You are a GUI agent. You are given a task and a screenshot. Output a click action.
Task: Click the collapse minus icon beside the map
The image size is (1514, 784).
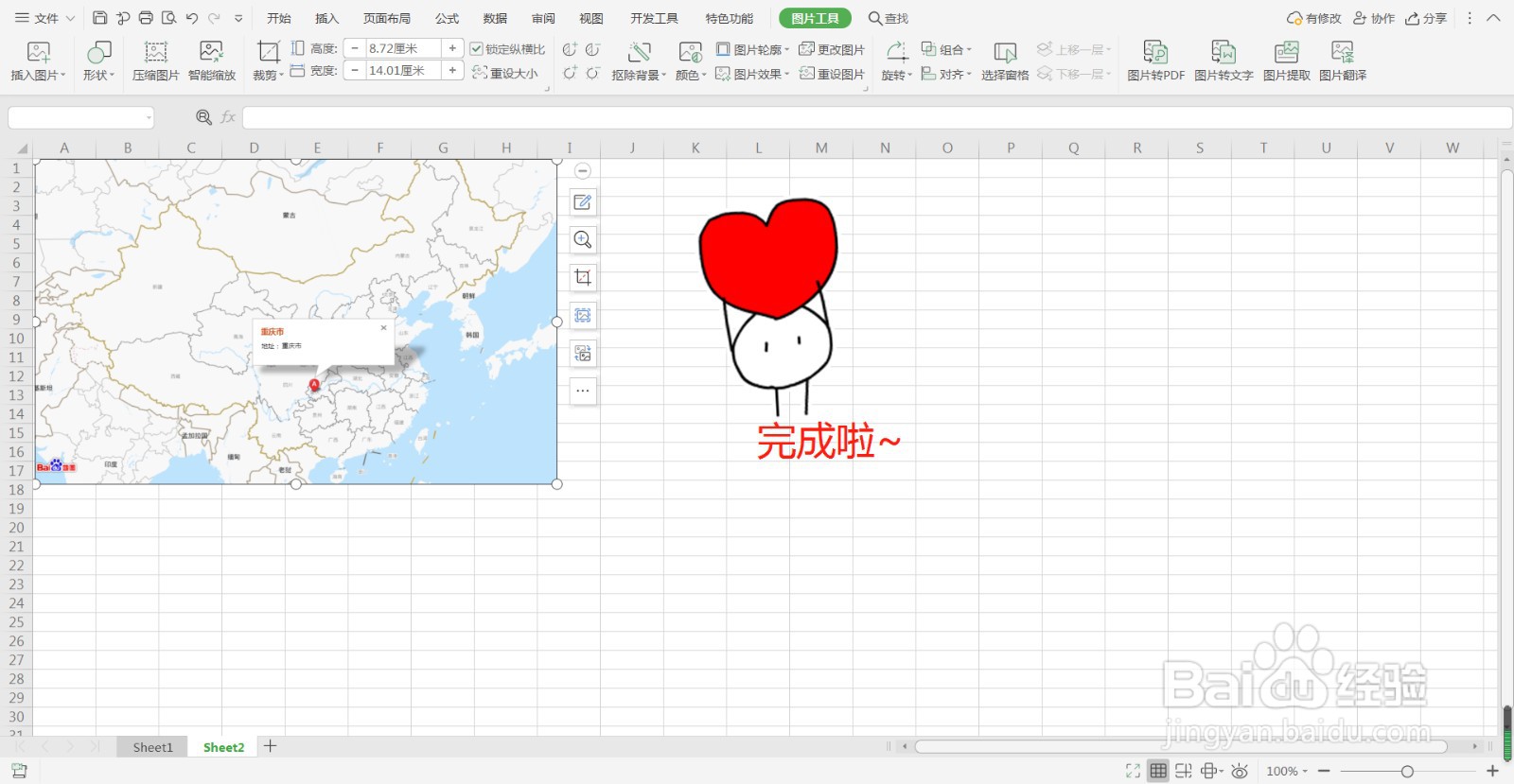(583, 171)
